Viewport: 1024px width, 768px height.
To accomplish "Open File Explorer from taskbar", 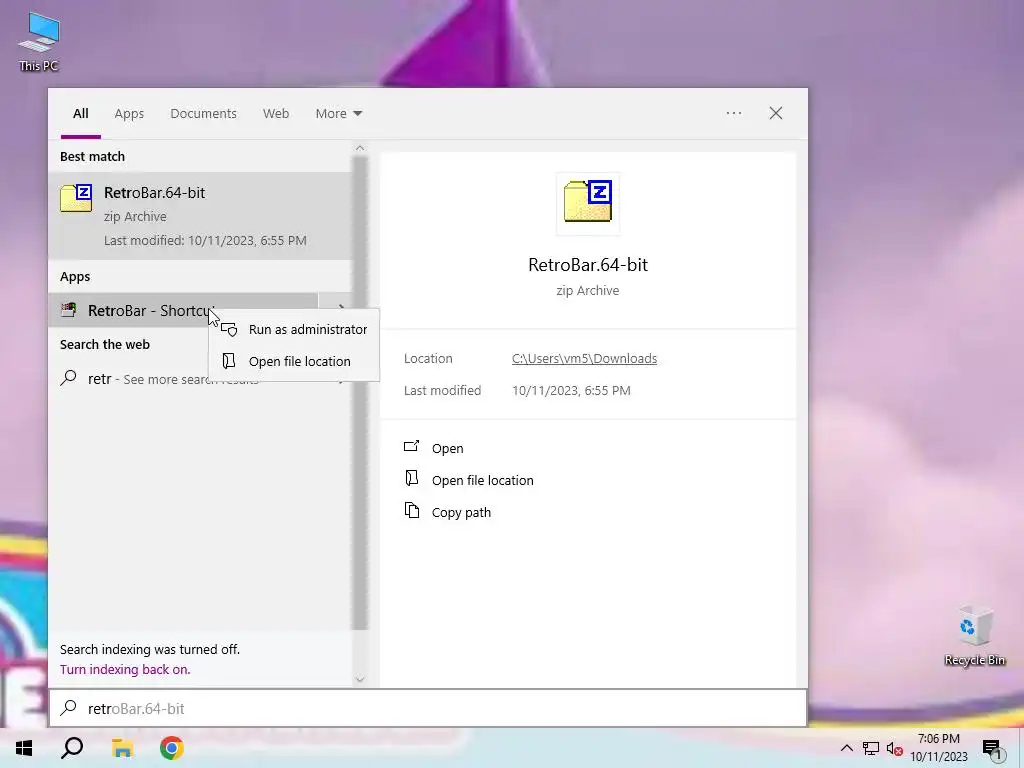I will (122, 748).
